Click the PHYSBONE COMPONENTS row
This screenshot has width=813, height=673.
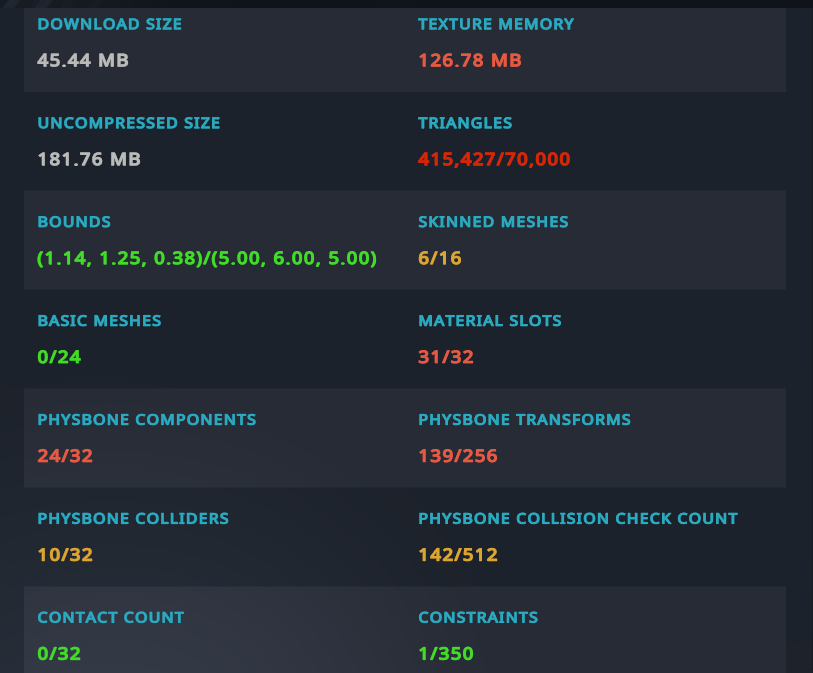click(x=146, y=420)
